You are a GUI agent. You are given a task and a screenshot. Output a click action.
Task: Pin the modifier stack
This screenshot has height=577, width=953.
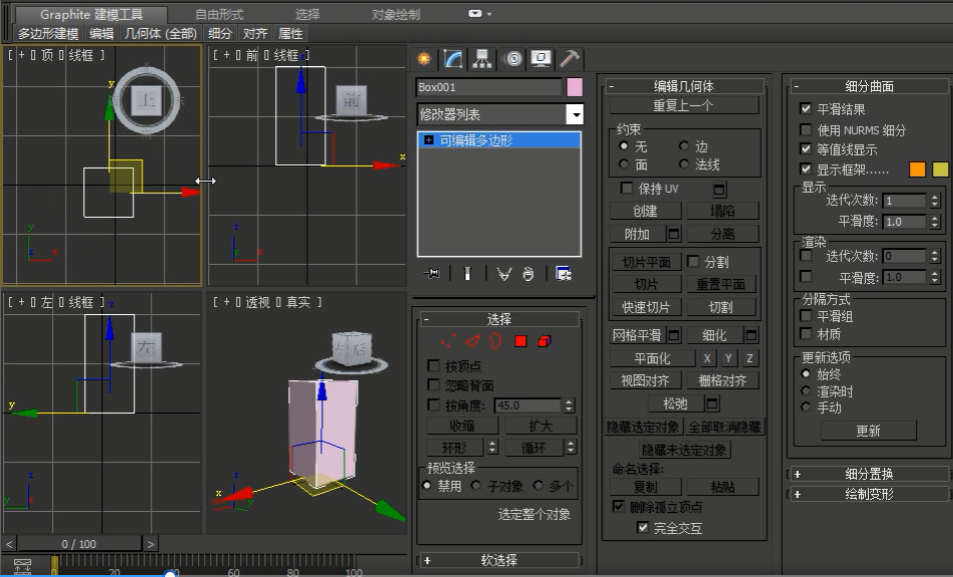pos(431,274)
